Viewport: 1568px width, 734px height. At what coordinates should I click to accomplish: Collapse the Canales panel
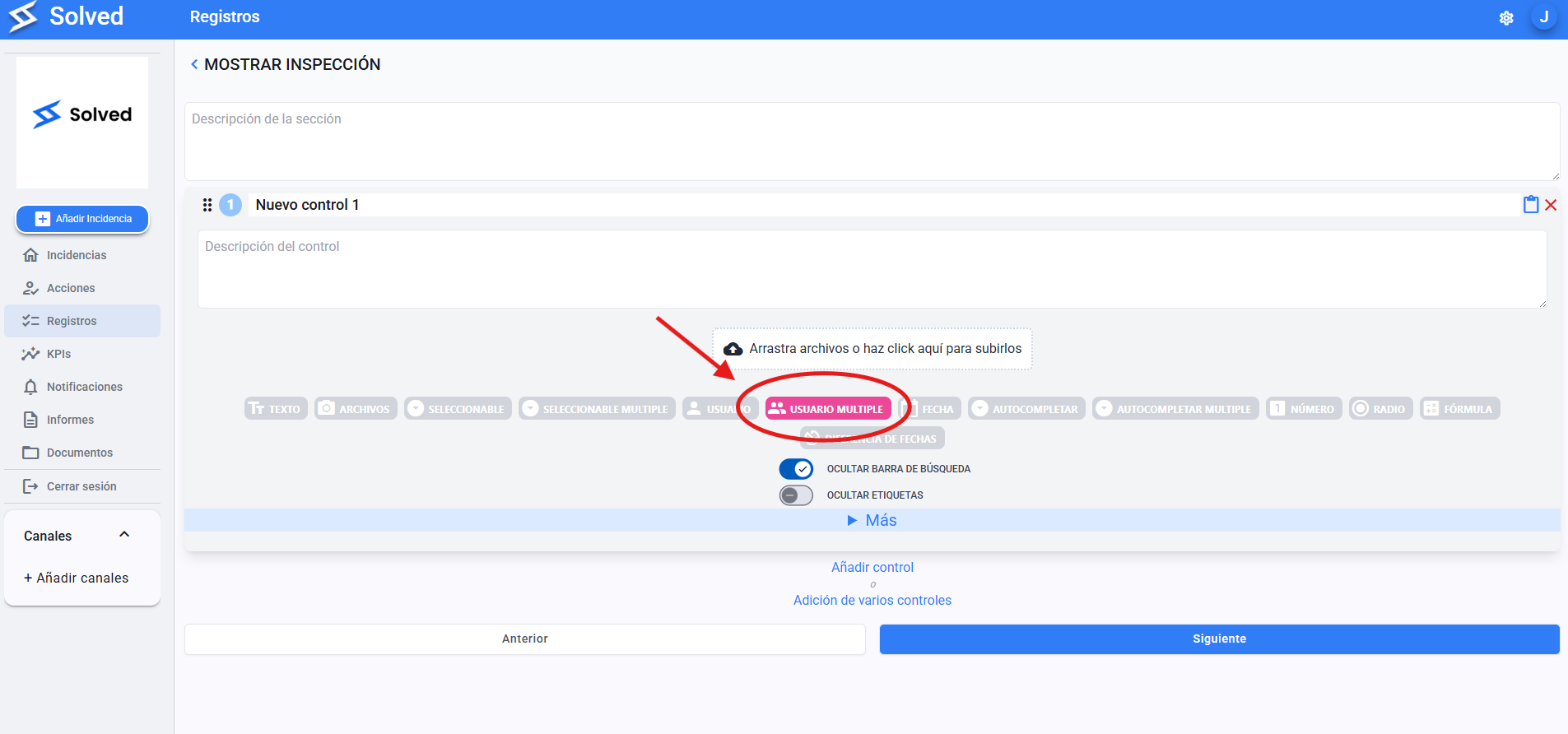(x=124, y=535)
